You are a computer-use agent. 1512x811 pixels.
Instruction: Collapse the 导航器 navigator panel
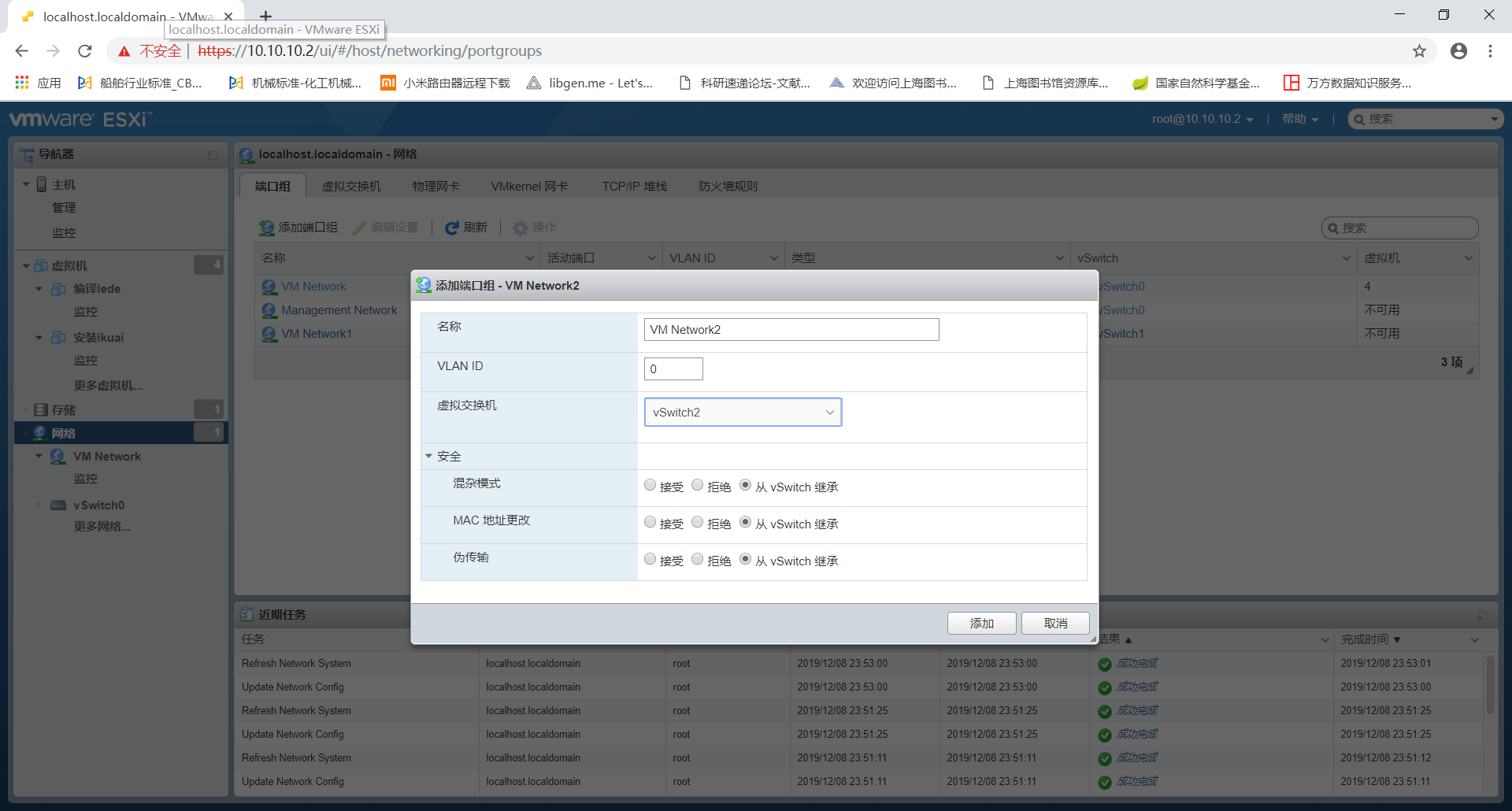pos(213,155)
